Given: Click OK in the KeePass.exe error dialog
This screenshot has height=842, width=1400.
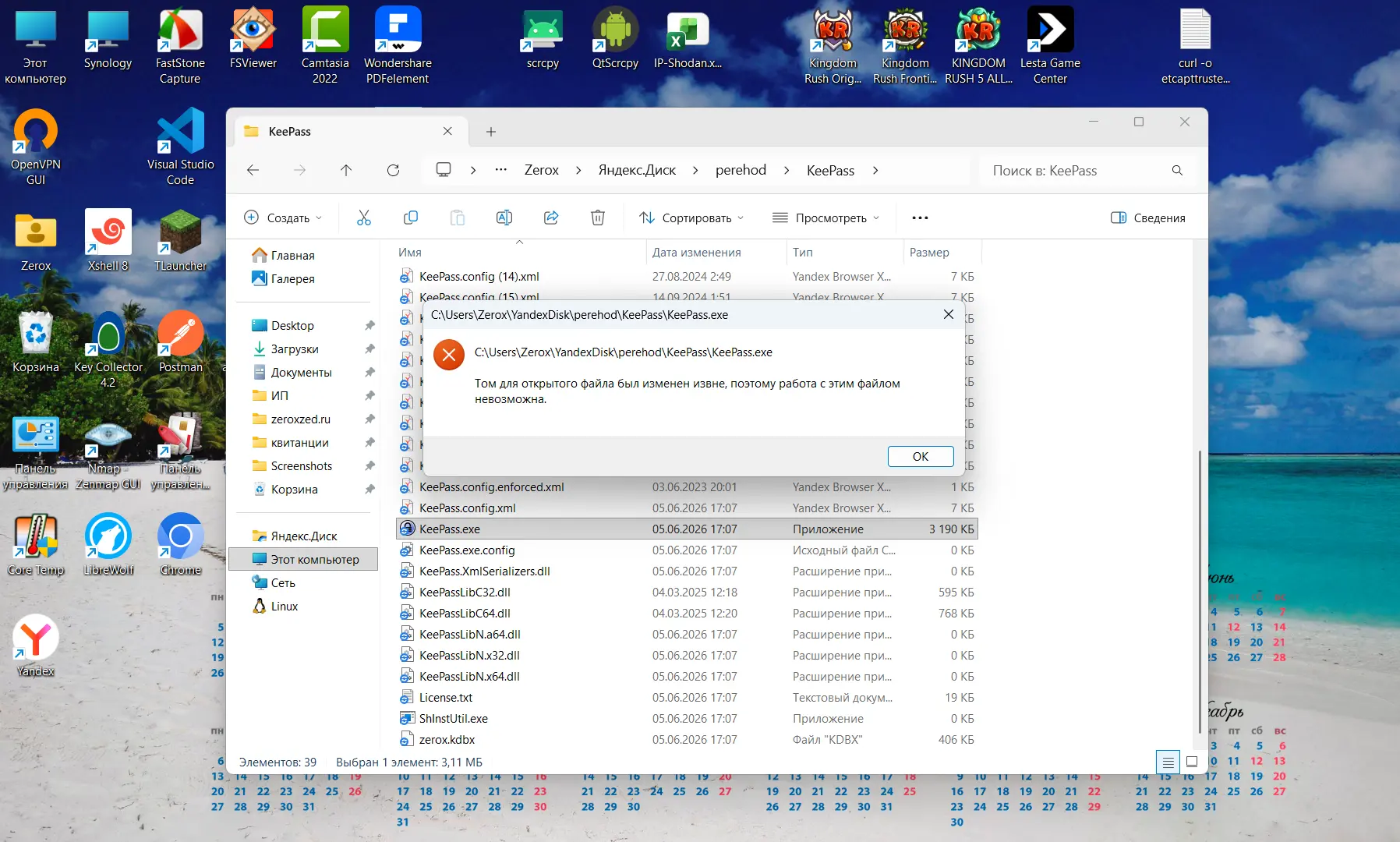Looking at the screenshot, I should pos(921,456).
